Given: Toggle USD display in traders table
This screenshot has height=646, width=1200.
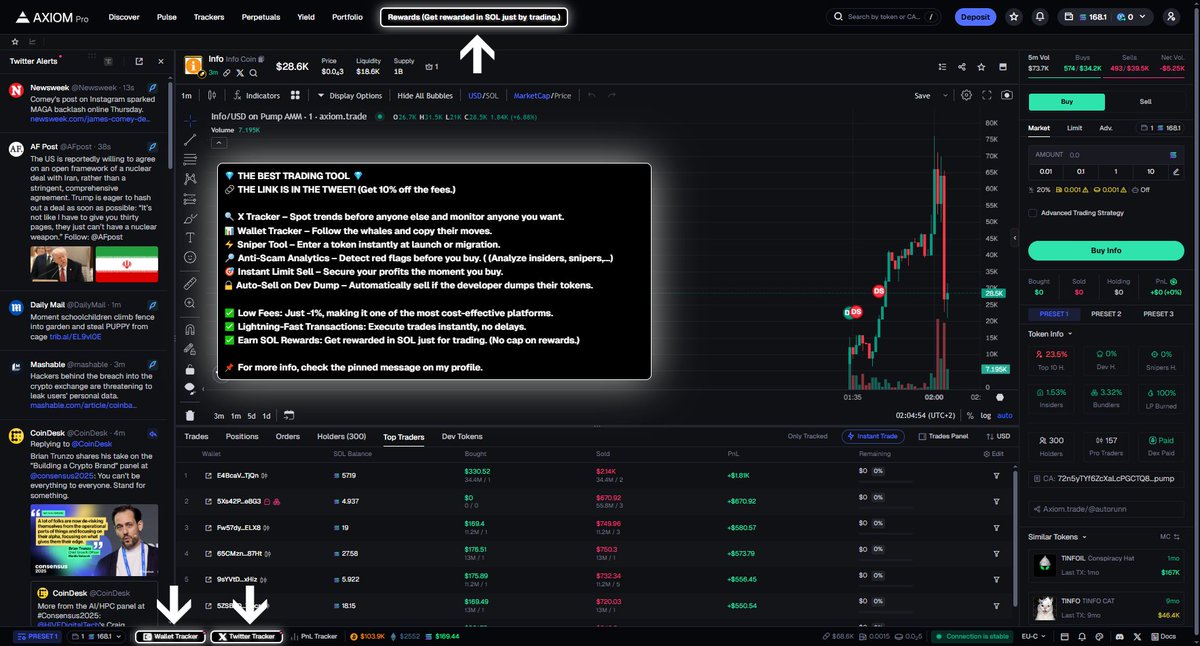Looking at the screenshot, I should [997, 436].
